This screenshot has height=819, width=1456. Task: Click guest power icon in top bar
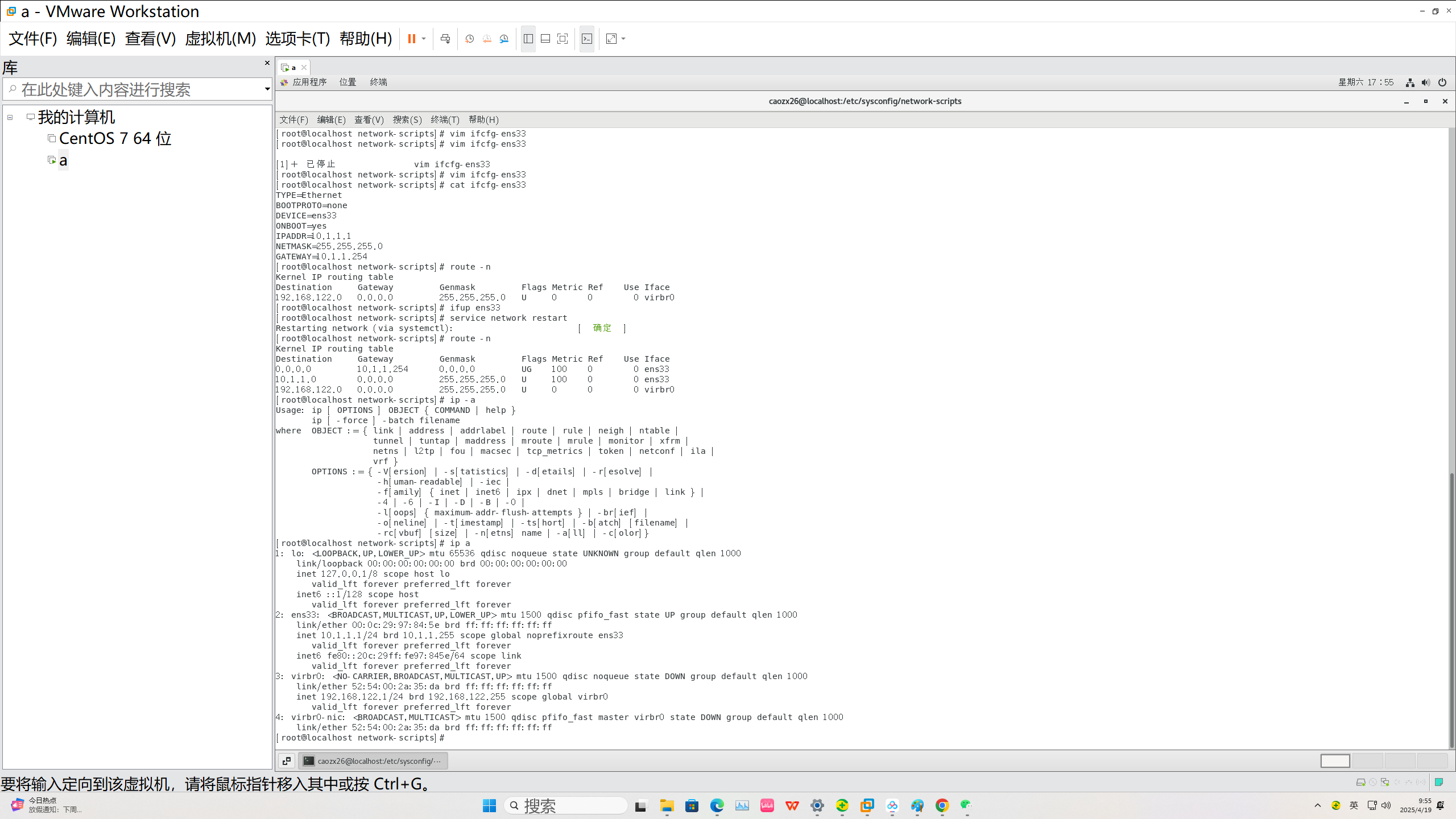coord(1442,82)
